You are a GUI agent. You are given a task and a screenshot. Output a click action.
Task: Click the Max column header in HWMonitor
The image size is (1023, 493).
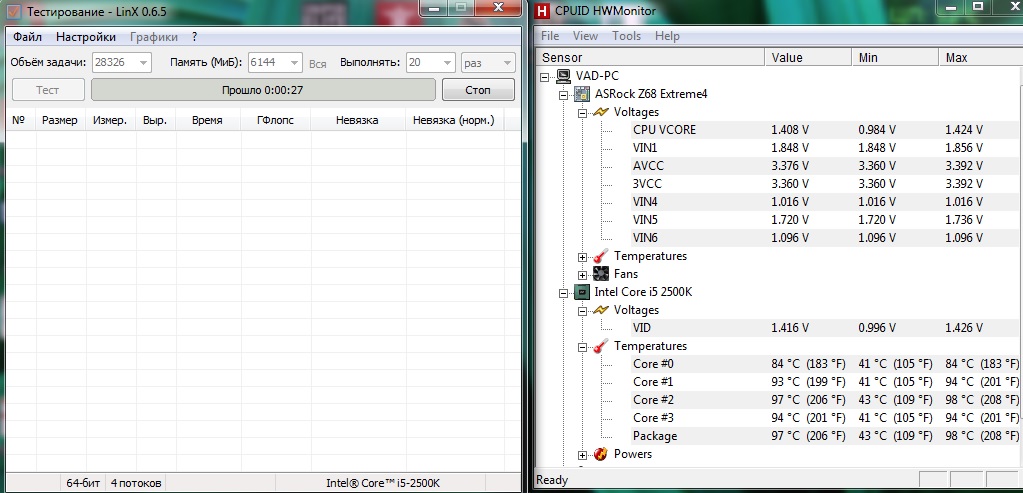click(x=981, y=58)
